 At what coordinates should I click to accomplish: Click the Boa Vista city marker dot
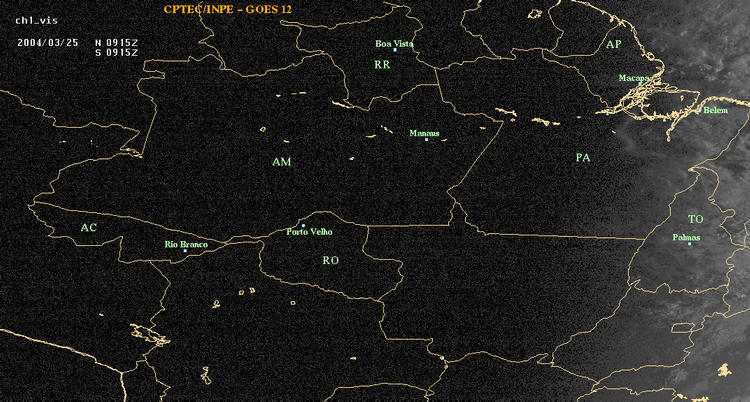[x=395, y=50]
